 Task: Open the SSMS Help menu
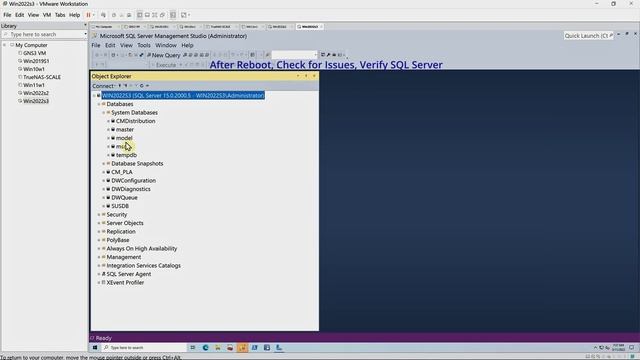(x=187, y=45)
